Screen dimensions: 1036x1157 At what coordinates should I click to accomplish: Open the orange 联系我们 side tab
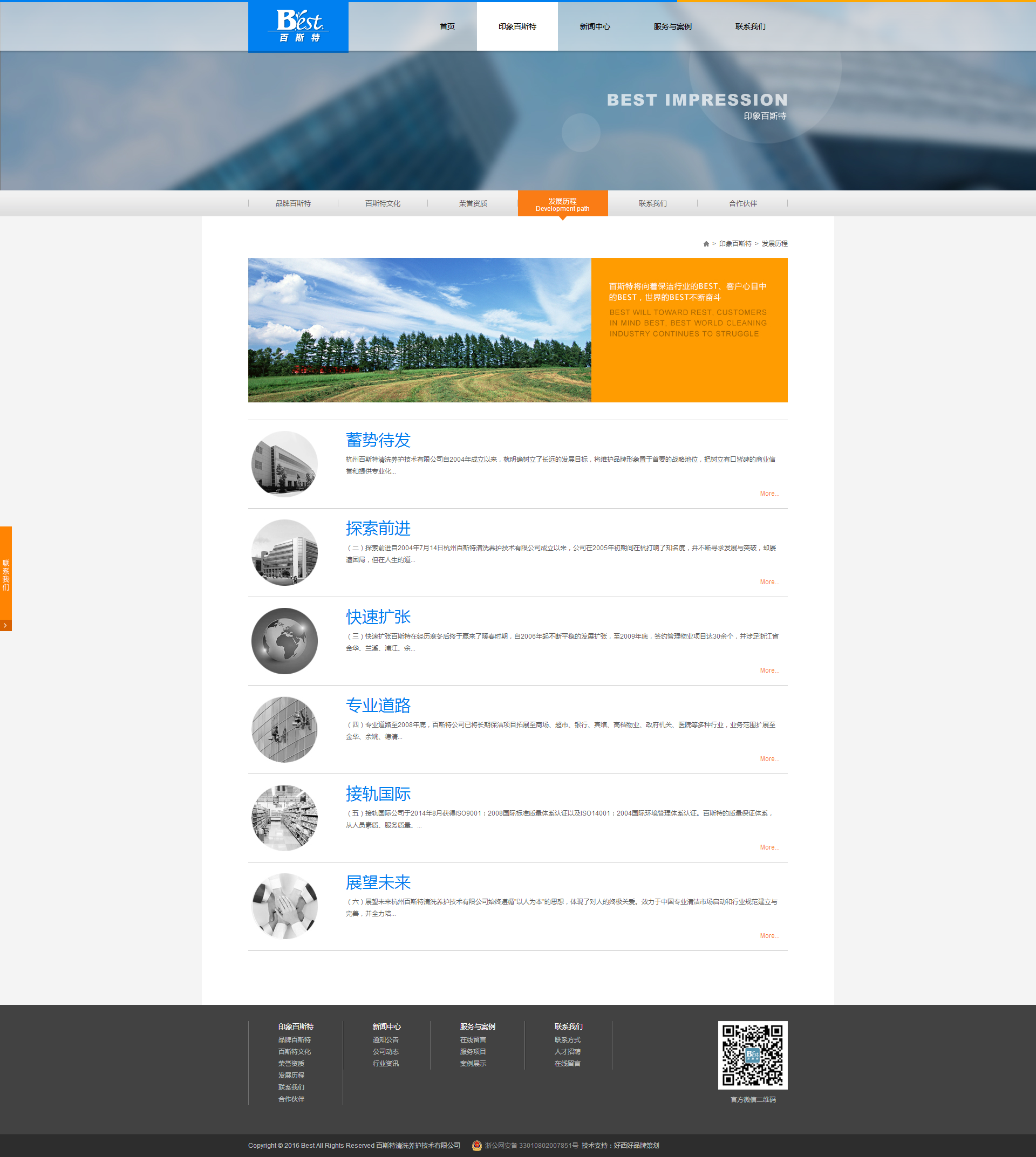click(x=6, y=575)
